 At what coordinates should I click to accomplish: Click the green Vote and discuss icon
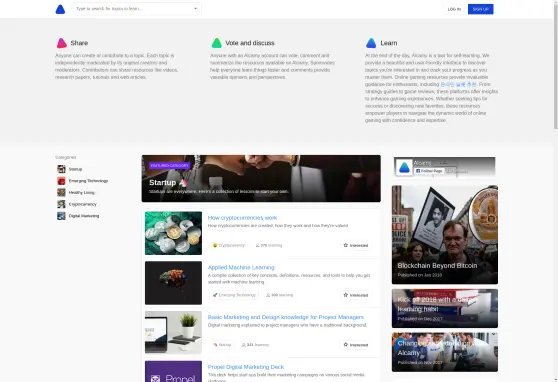(x=217, y=43)
